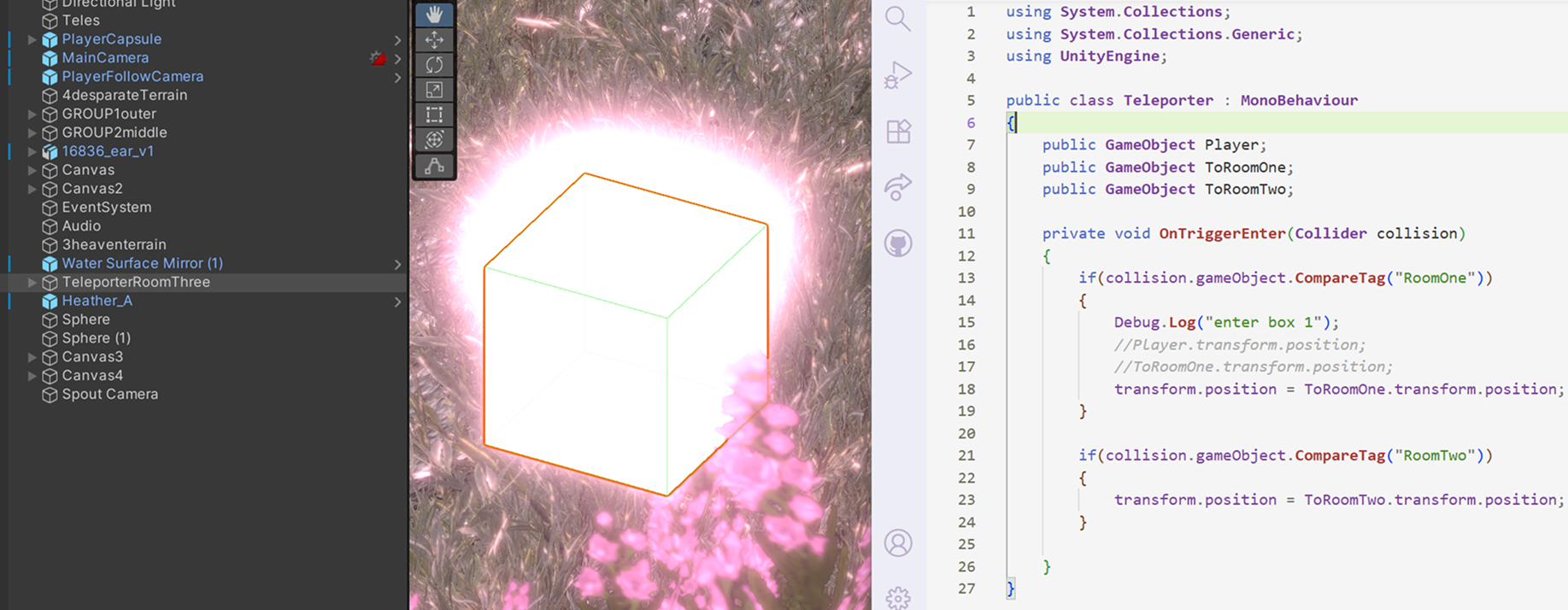1568x610 pixels.
Task: Click the commented line //Player.transform.position;
Action: [1240, 344]
